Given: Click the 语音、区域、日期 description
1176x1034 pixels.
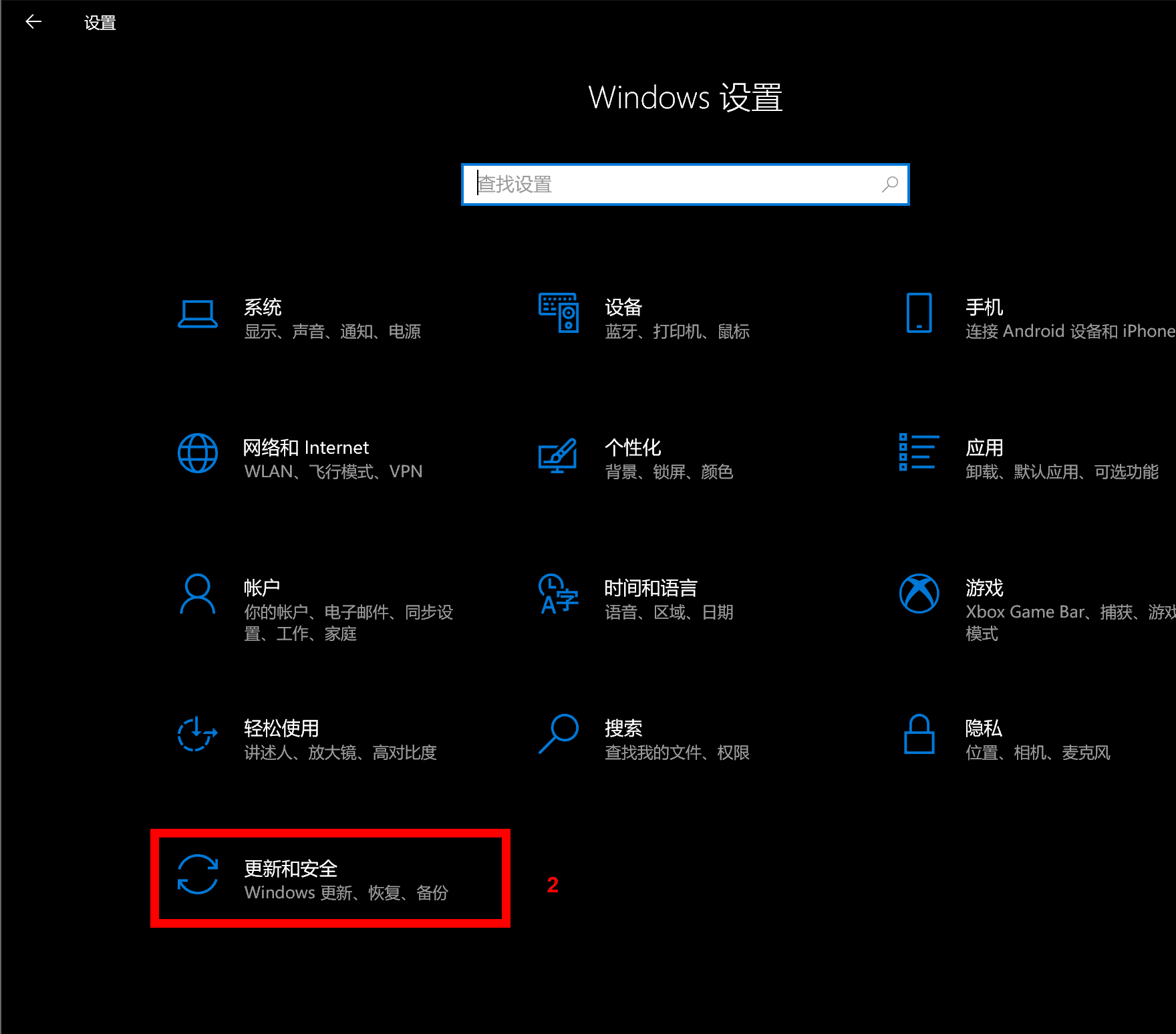Looking at the screenshot, I should [670, 612].
